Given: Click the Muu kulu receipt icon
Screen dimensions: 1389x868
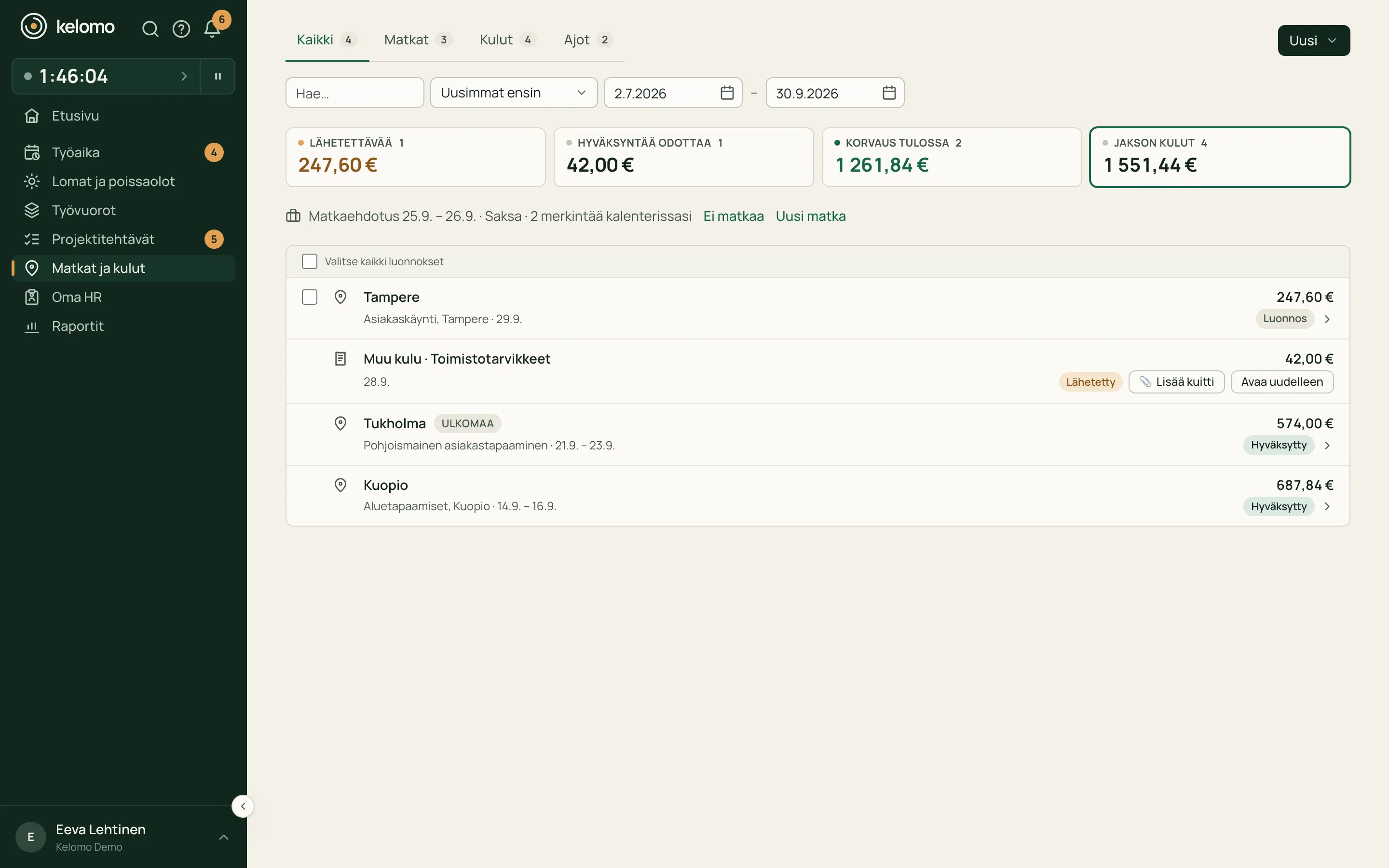Looking at the screenshot, I should coord(340,359).
